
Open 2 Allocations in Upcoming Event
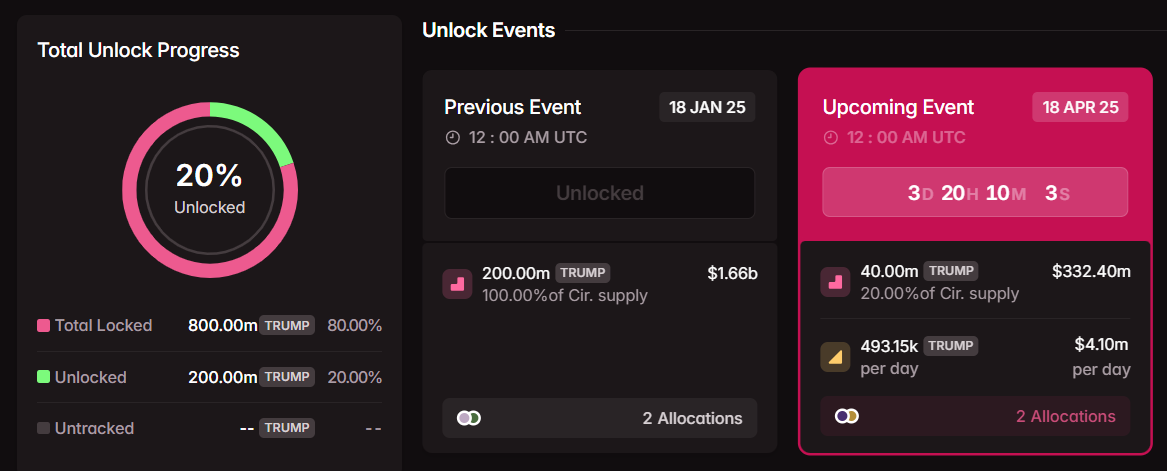click(1065, 416)
